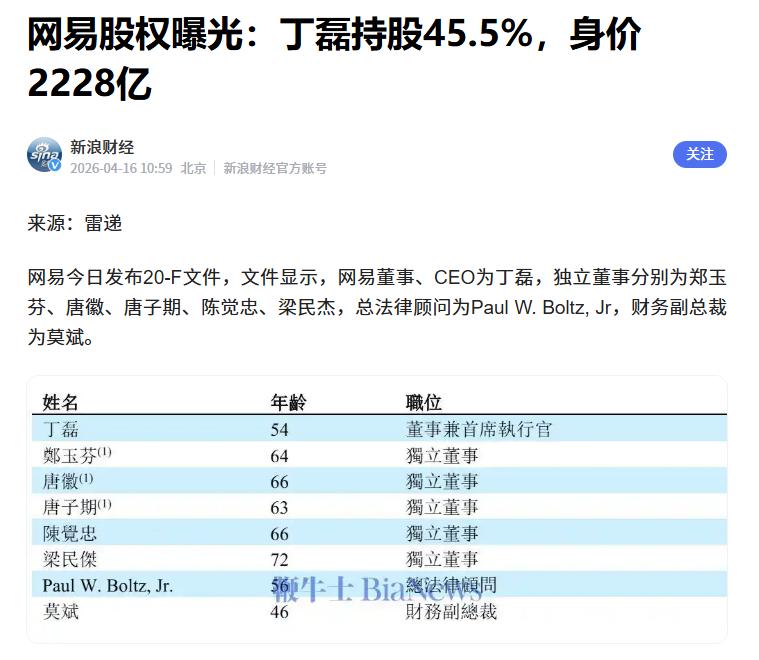Image resolution: width=759 pixels, height=660 pixels.
Task: Click the age value 46
Action: pos(279,612)
